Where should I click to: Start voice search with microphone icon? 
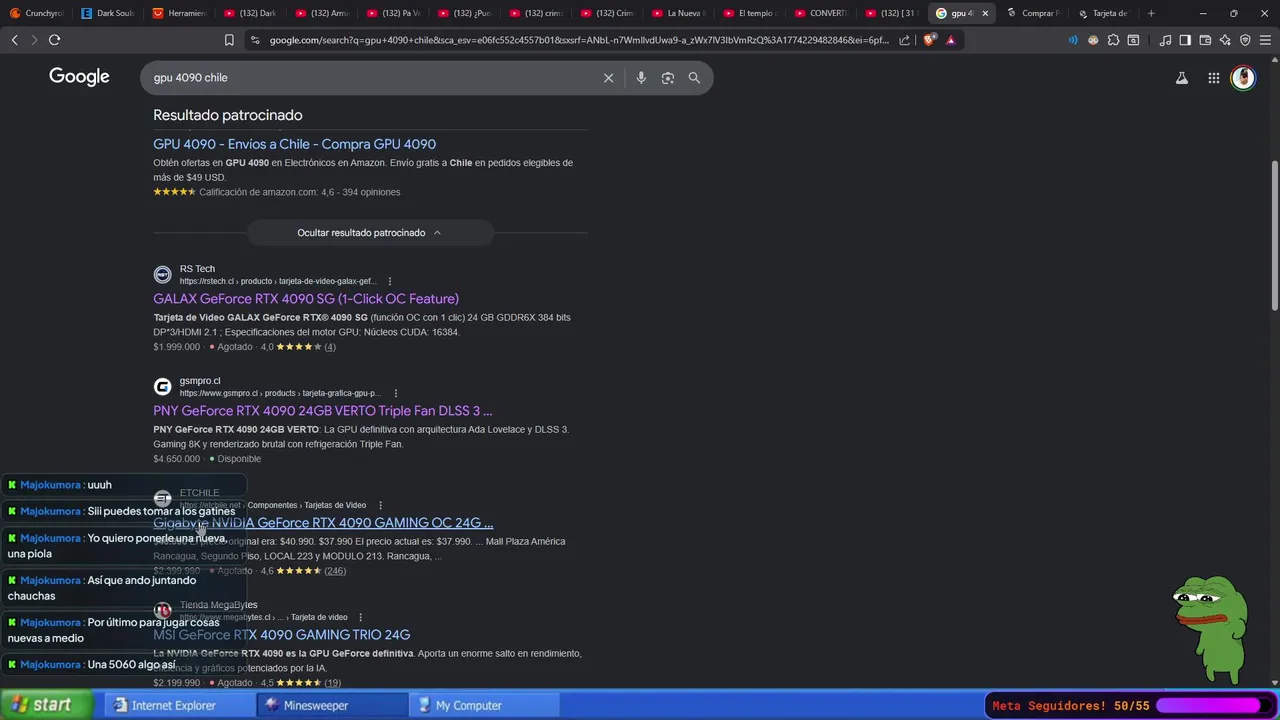tap(641, 78)
